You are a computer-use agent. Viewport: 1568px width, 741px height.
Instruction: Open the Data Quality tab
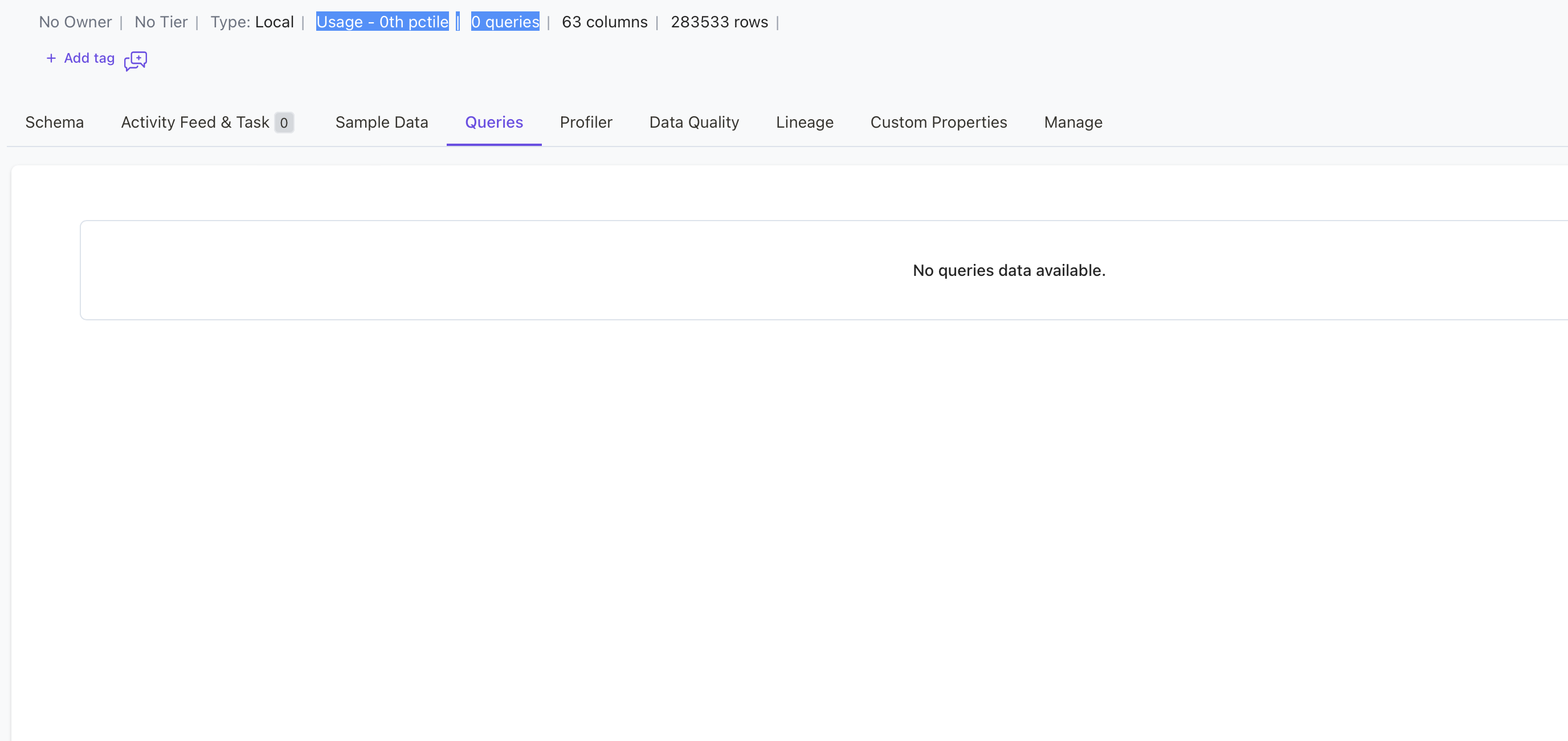pos(694,123)
